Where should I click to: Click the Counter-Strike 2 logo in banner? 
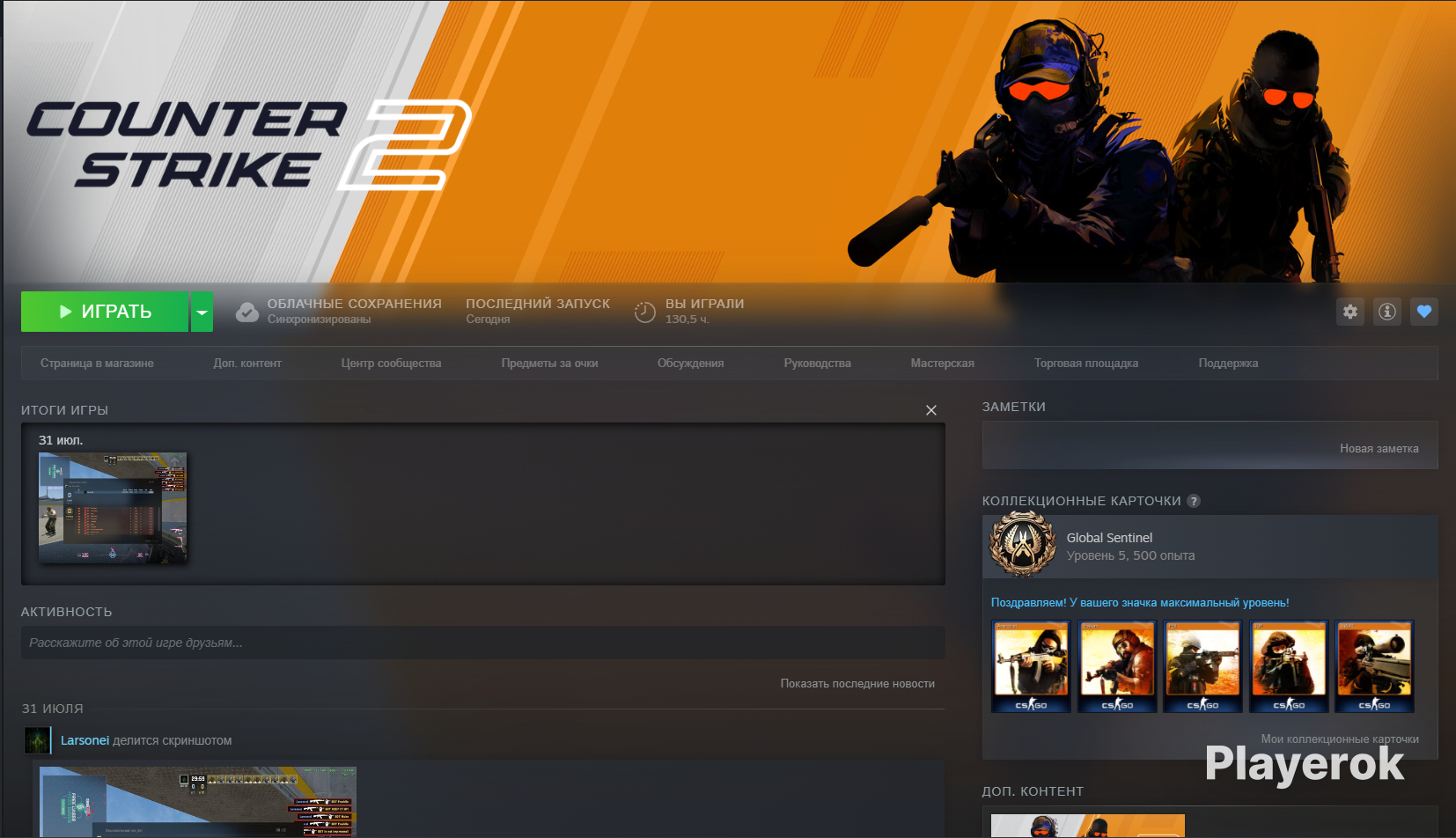249,145
